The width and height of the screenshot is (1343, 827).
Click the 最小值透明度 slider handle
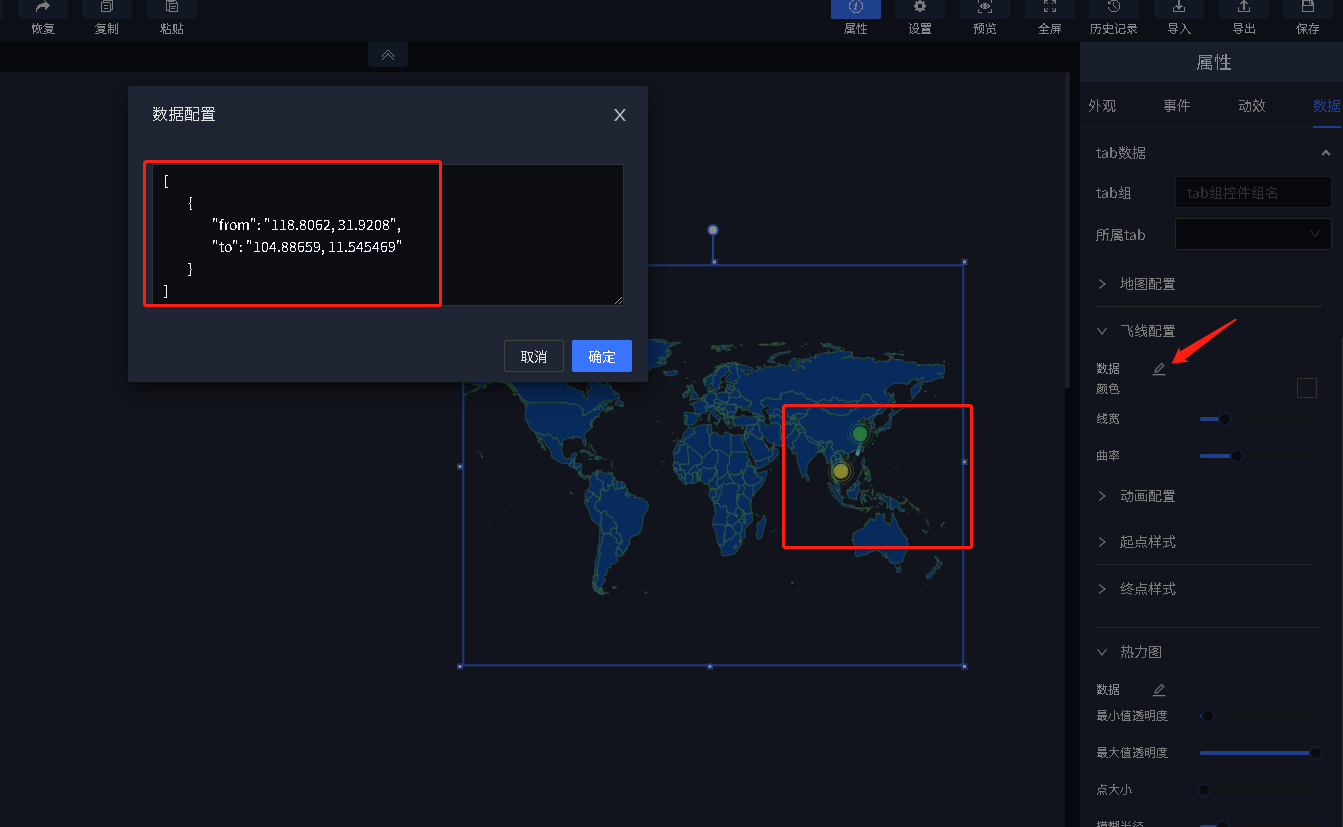[x=1207, y=716]
